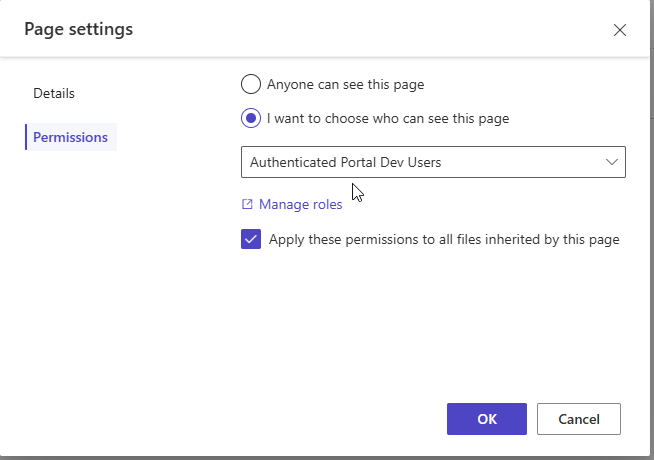
Task: Click the filled dot of the selected radio button
Action: pyautogui.click(x=251, y=118)
